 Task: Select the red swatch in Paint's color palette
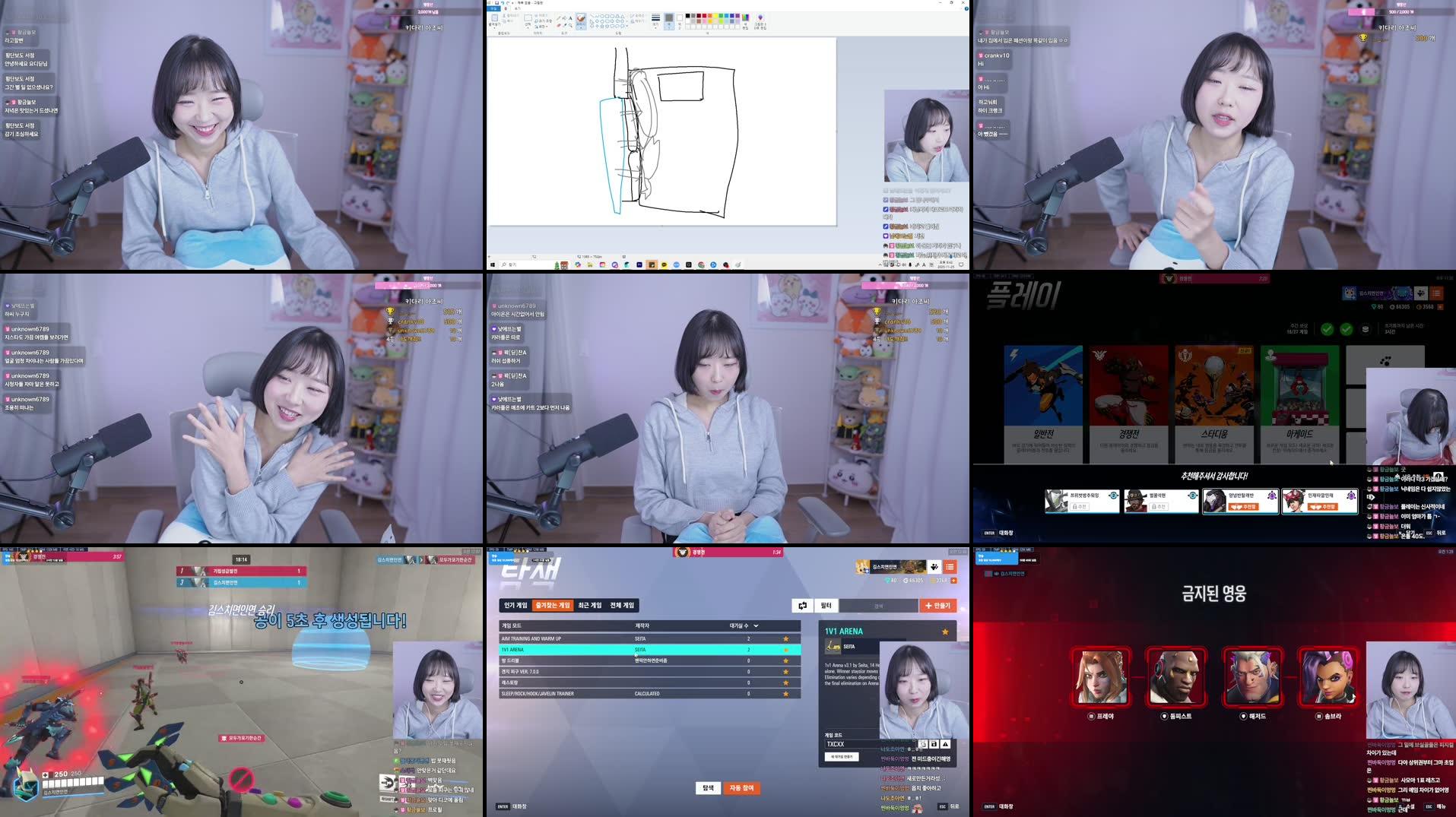click(704, 15)
